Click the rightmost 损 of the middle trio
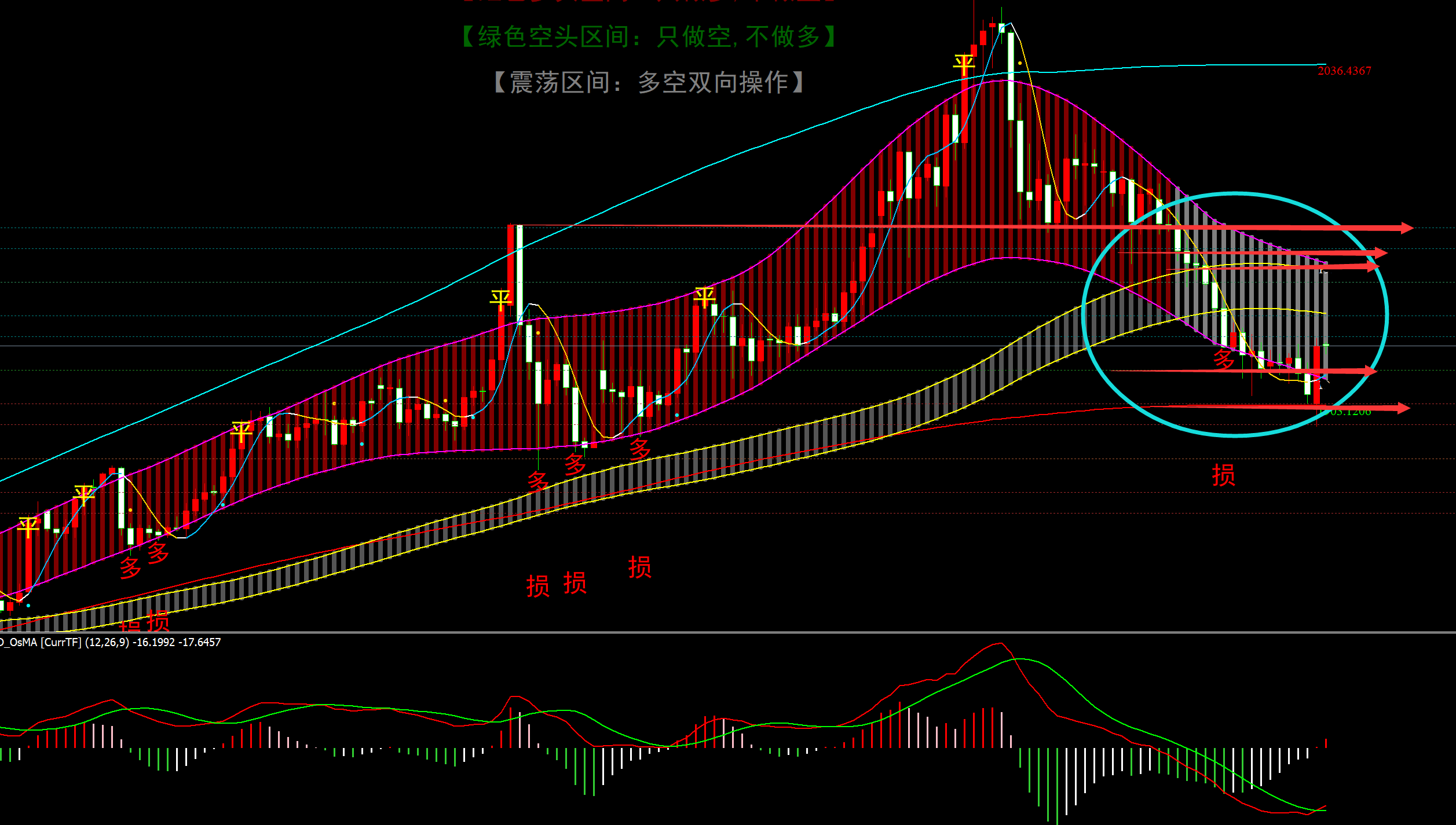Screen dimensions: 1456x825 click(x=639, y=567)
